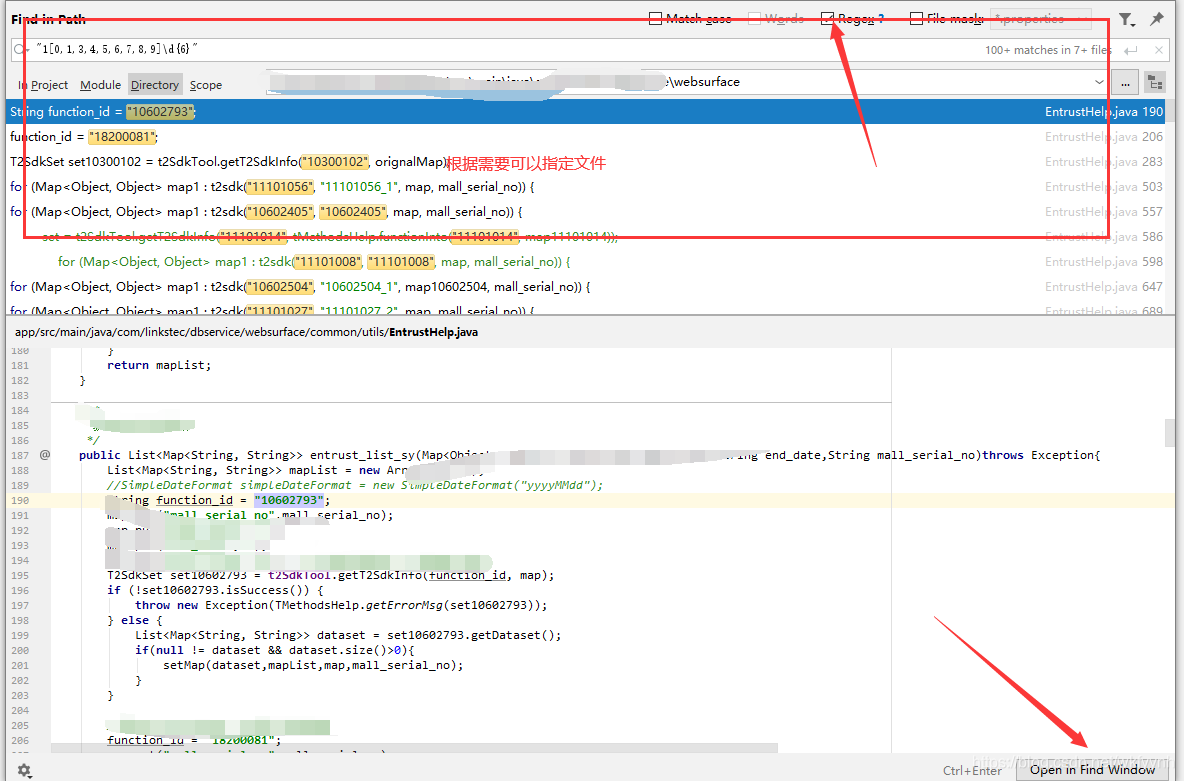Viewport: 1184px width, 781px height.
Task: Expand the directory path dropdown arrow
Action: tap(1099, 82)
